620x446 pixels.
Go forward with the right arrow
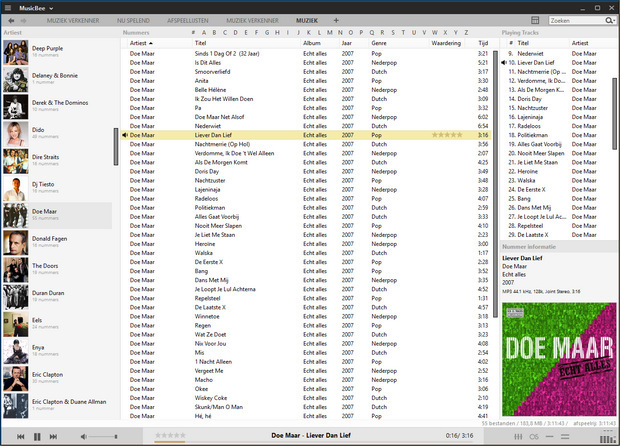point(23,21)
